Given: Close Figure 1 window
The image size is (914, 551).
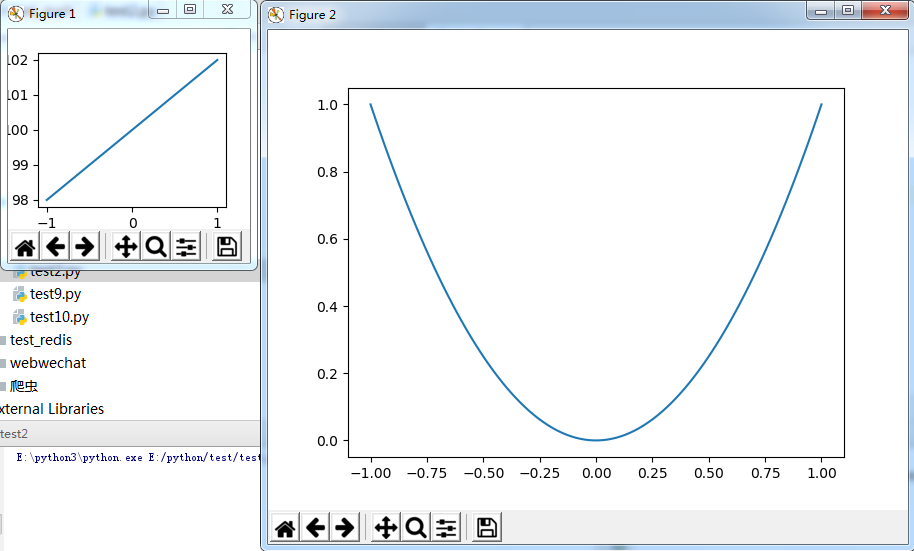Looking at the screenshot, I should click(x=227, y=9).
